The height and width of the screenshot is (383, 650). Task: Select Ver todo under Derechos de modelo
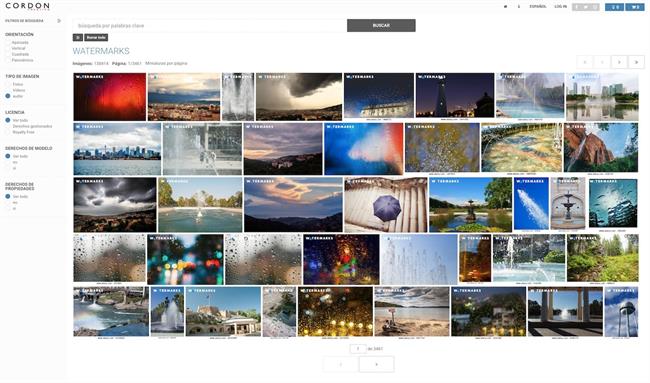click(8, 156)
